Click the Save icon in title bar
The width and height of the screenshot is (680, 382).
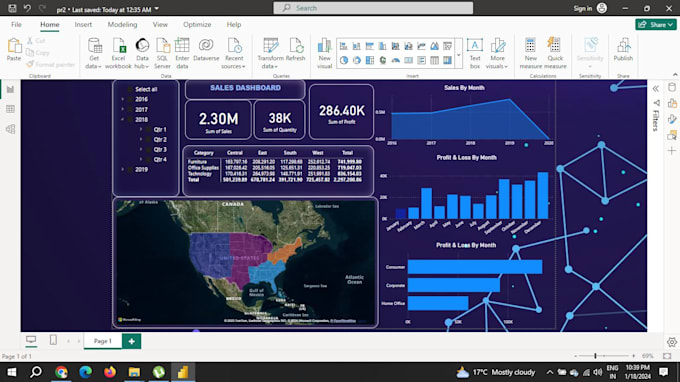point(12,8)
